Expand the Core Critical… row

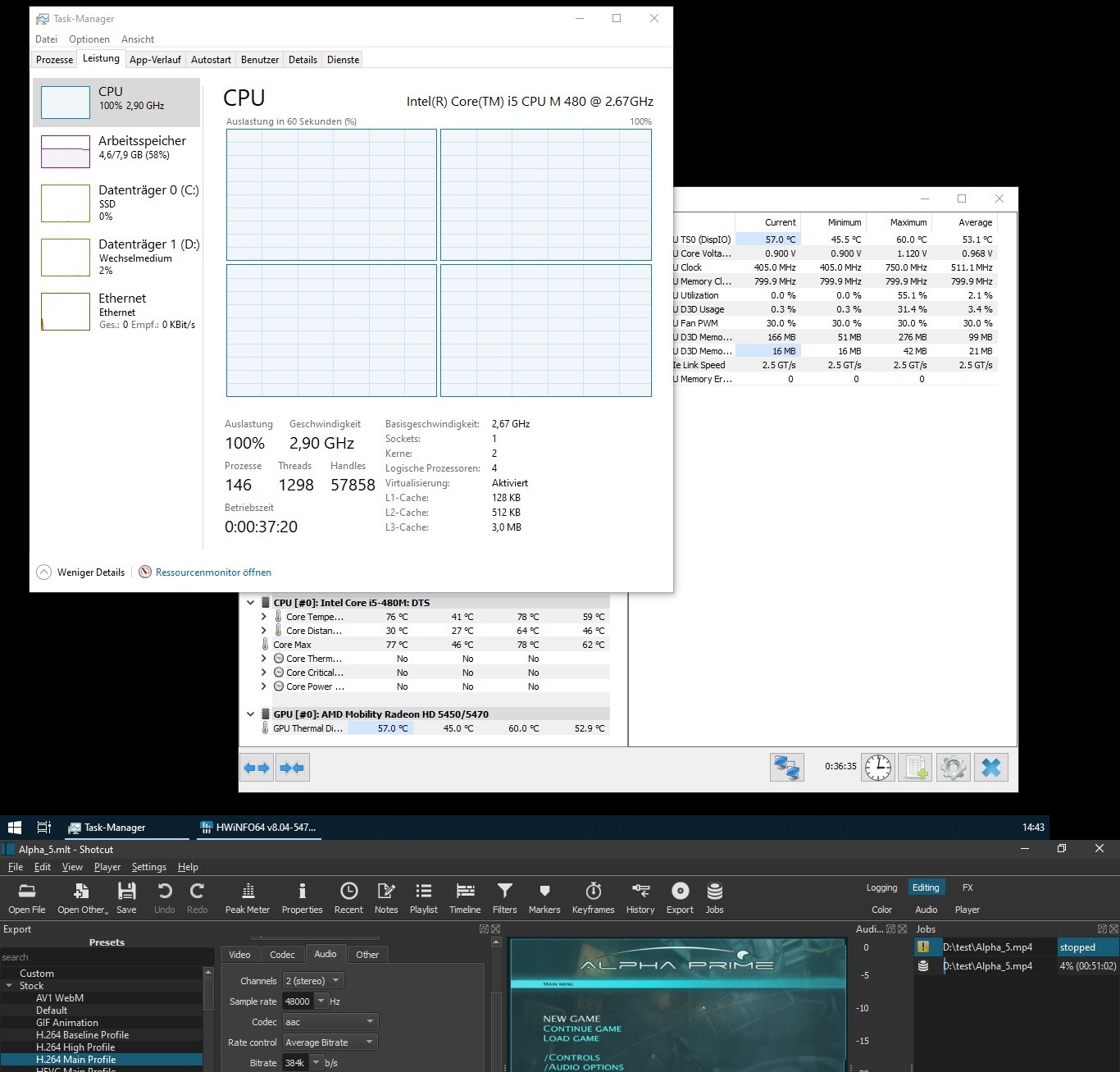264,673
